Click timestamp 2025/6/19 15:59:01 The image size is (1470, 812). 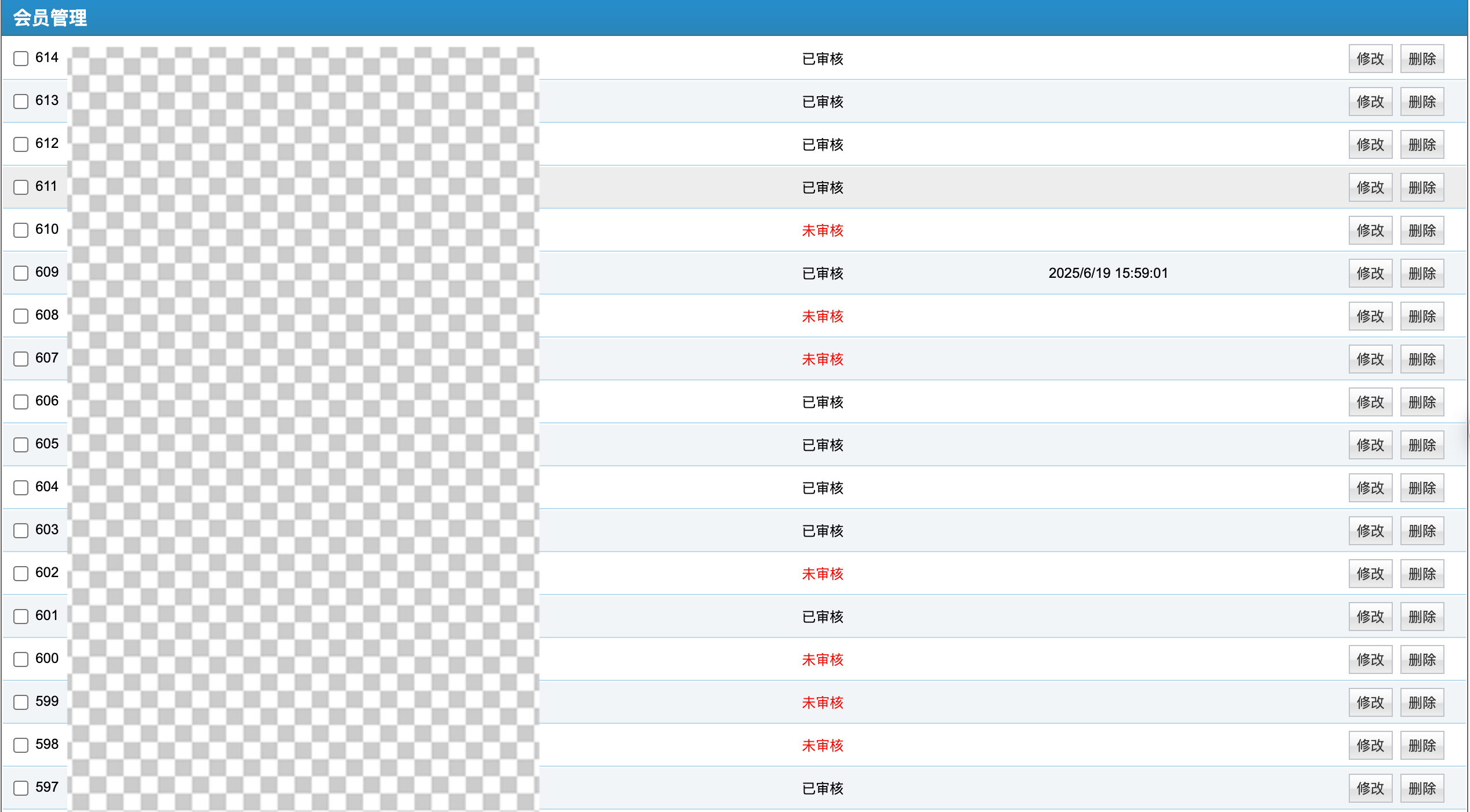pos(1107,273)
